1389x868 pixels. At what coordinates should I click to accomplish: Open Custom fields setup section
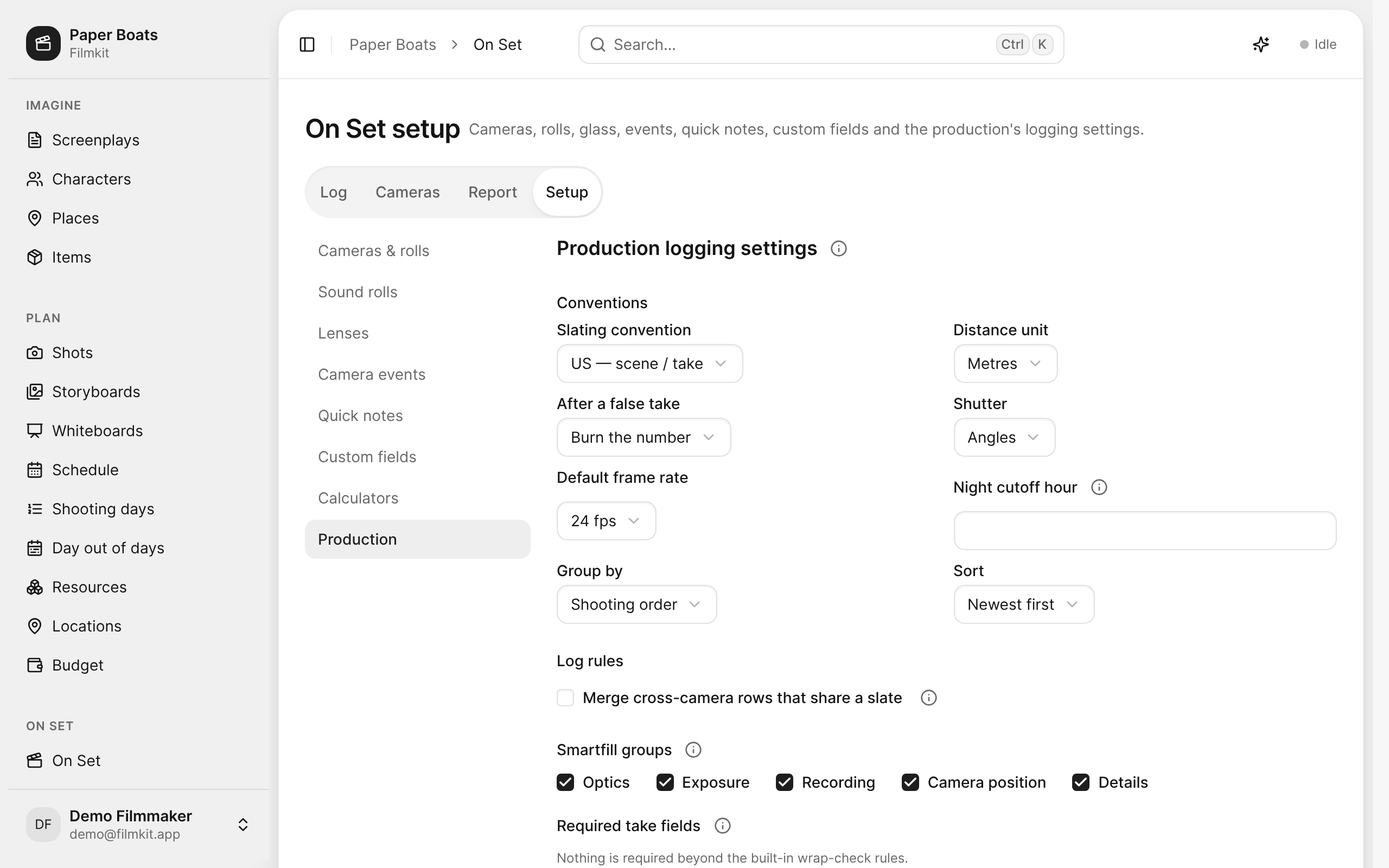(417, 457)
